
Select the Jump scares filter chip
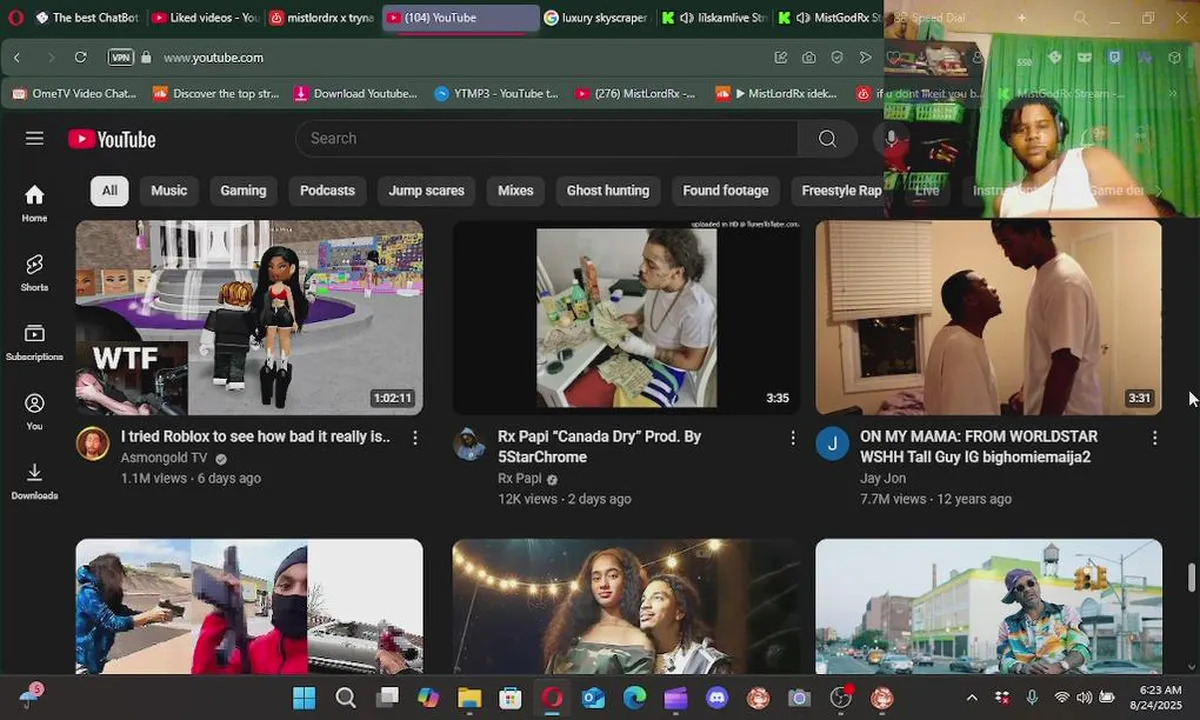(x=426, y=190)
